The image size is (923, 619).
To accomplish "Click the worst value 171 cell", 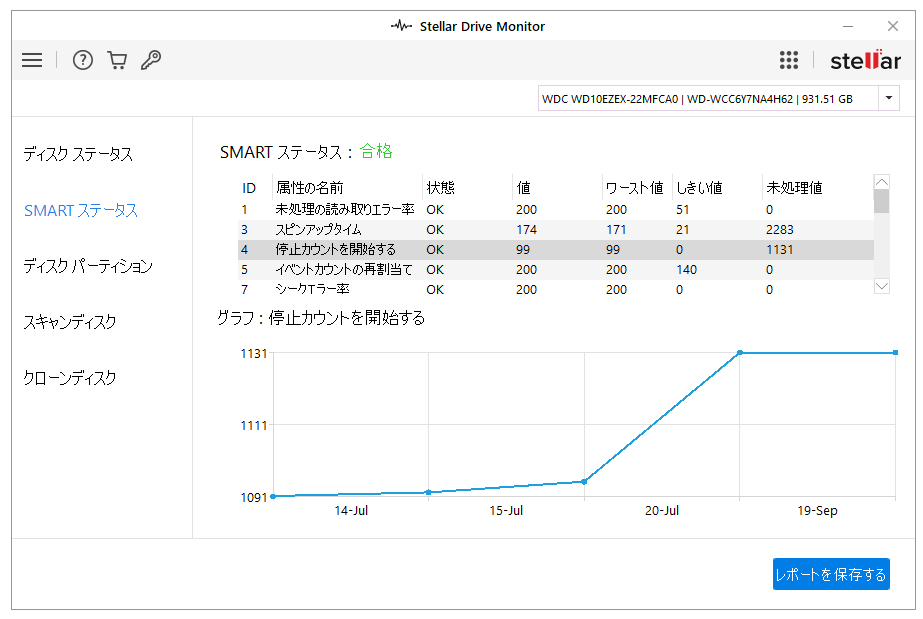I will [x=616, y=229].
